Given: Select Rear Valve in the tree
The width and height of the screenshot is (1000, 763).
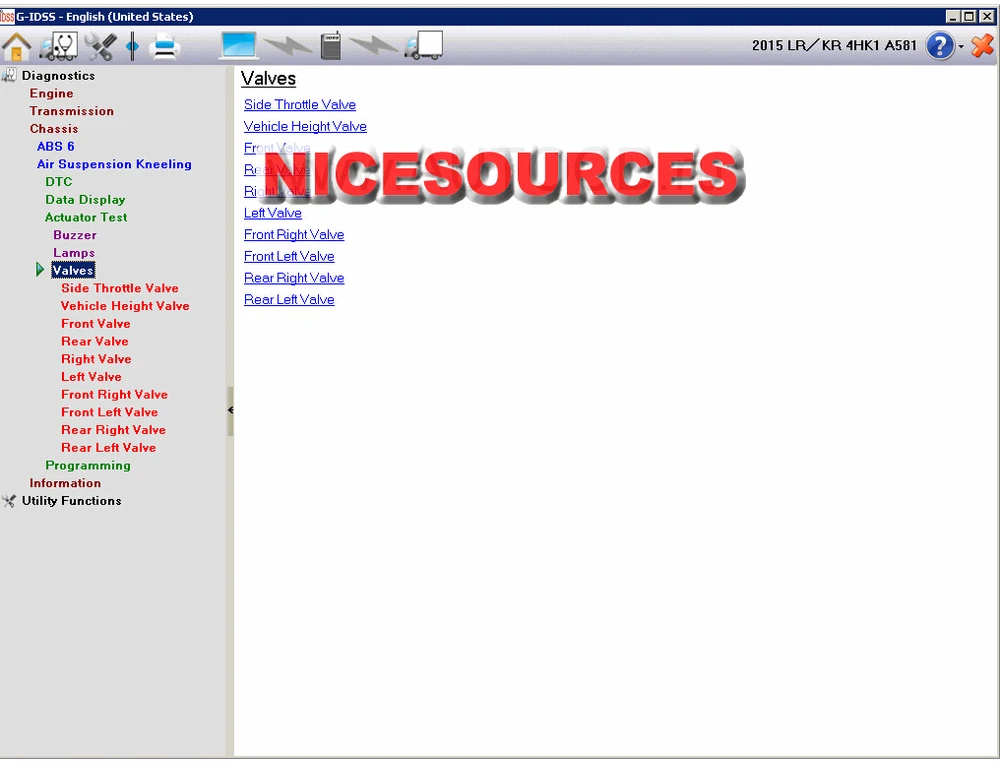Looking at the screenshot, I should tap(94, 341).
